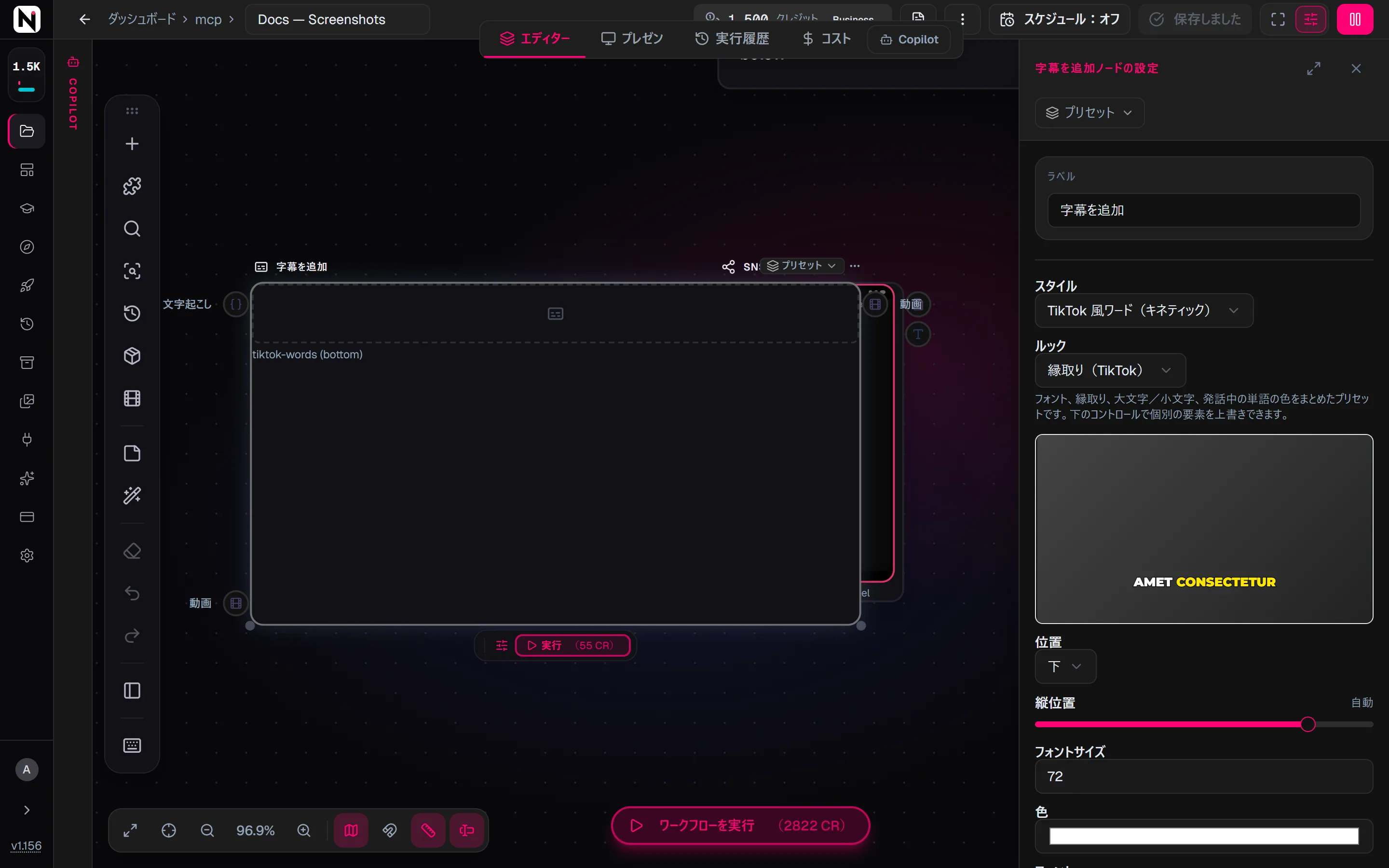
Task: Click the フォントサイズ 72 field
Action: coord(1204,777)
